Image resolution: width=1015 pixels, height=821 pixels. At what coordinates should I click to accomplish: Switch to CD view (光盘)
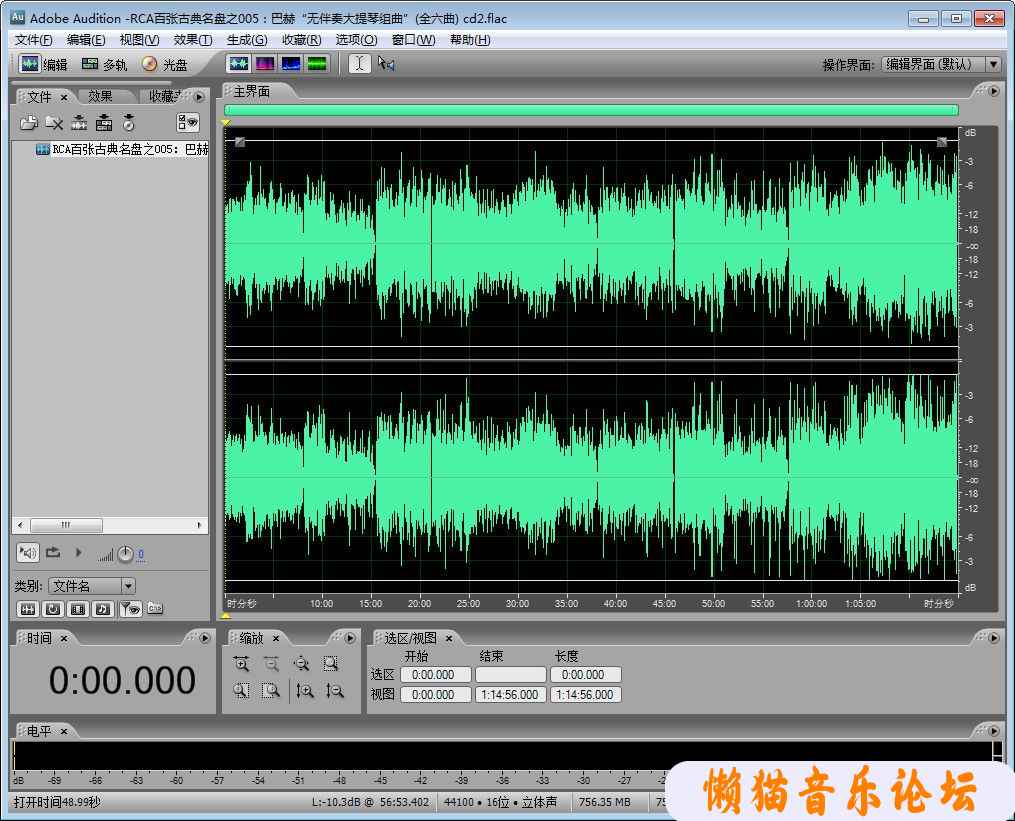(x=164, y=64)
